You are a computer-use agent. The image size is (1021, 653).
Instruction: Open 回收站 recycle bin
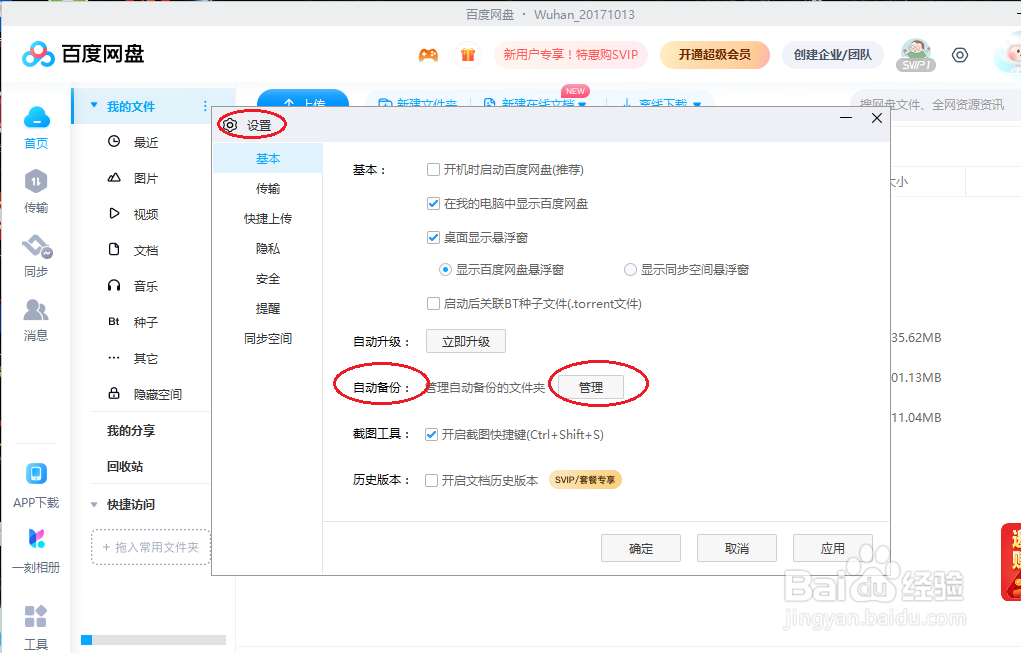click(x=125, y=466)
